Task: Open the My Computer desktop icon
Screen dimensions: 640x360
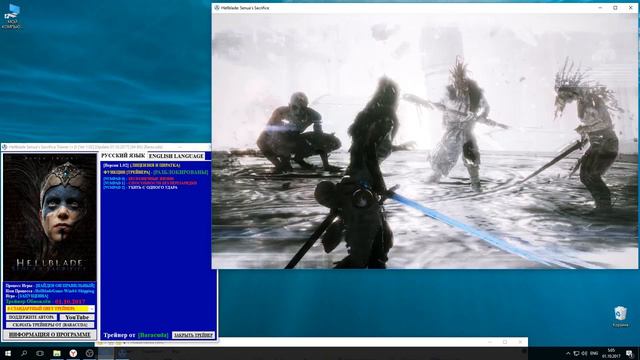Action: tap(12, 17)
